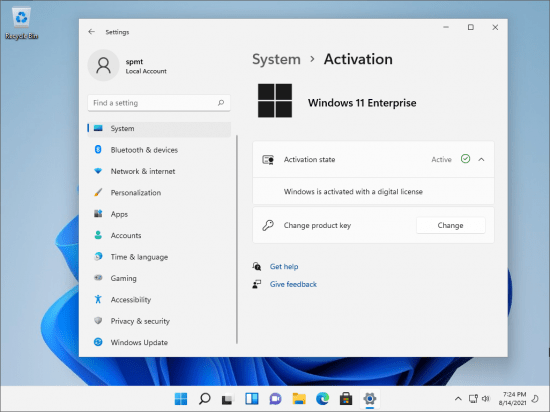Open Chat from the taskbar
The width and height of the screenshot is (550, 412).
[x=275, y=399]
